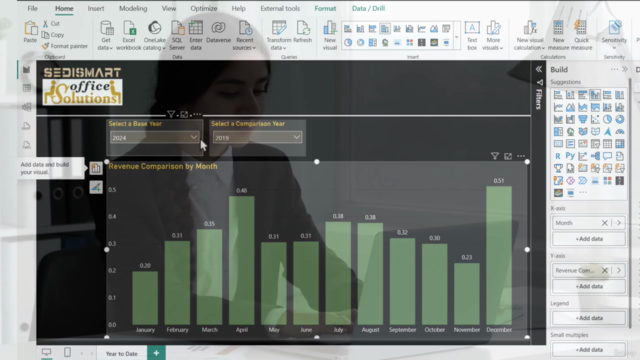
Task: Switch to the Optimize ribbon tab
Action: coord(204,9)
